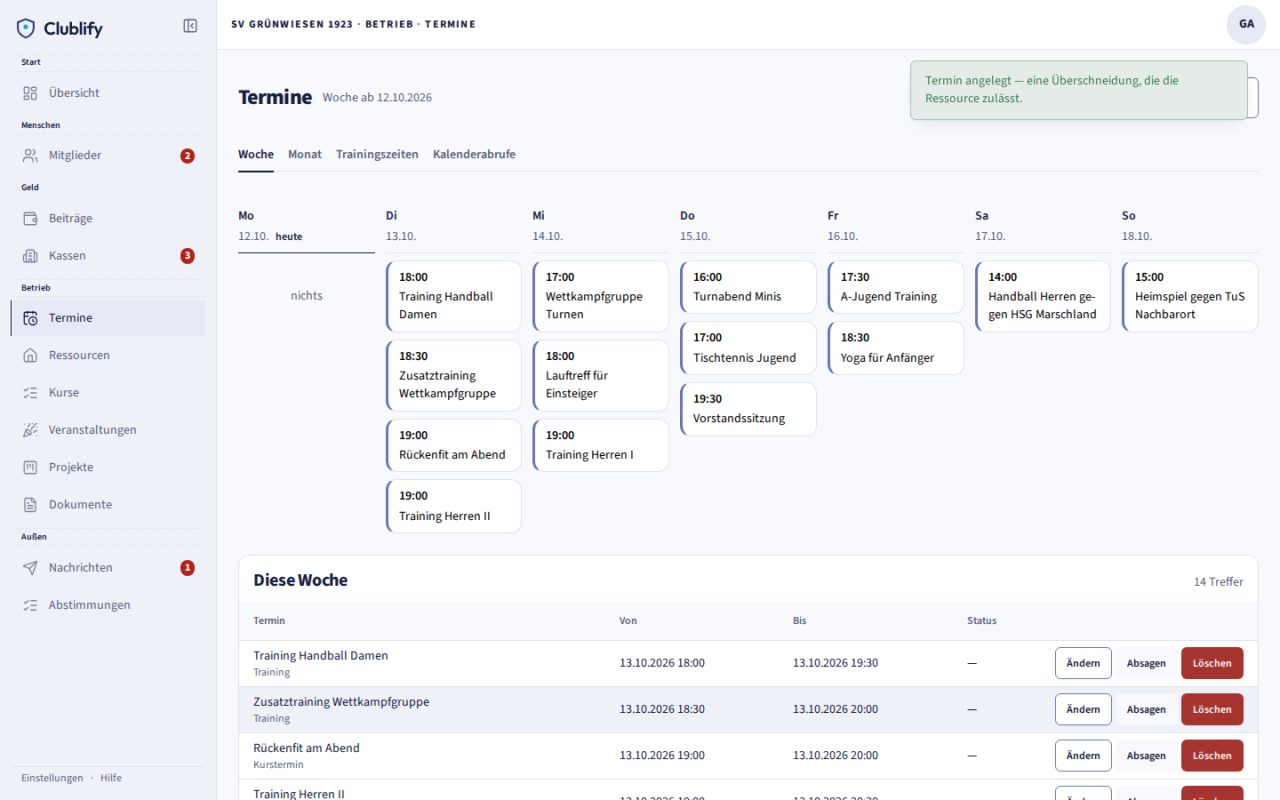
Task: Click the Termine calendar icon
Action: [30, 318]
